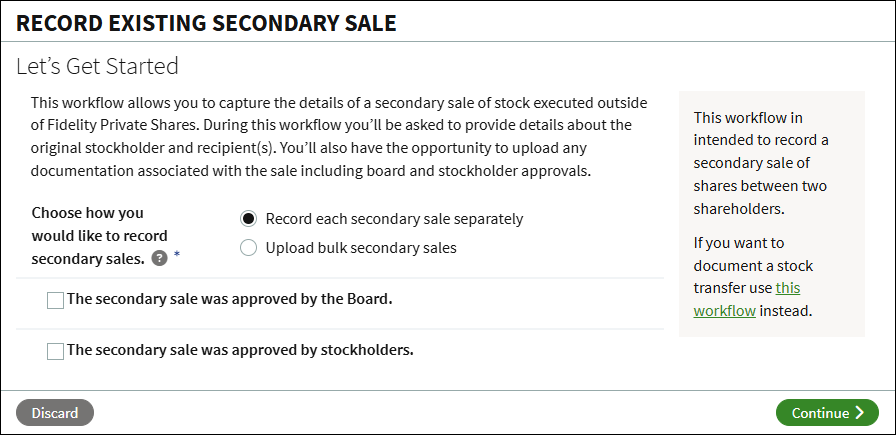The height and width of the screenshot is (435, 896).
Task: Click the Let's Get Started heading
Action: (x=97, y=66)
